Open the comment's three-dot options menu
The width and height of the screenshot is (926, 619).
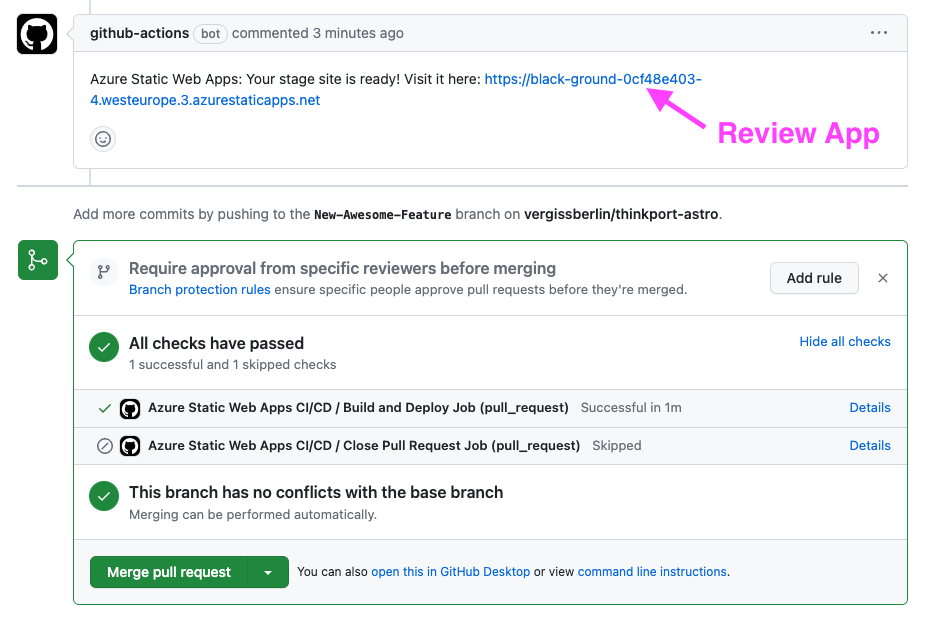(x=879, y=32)
